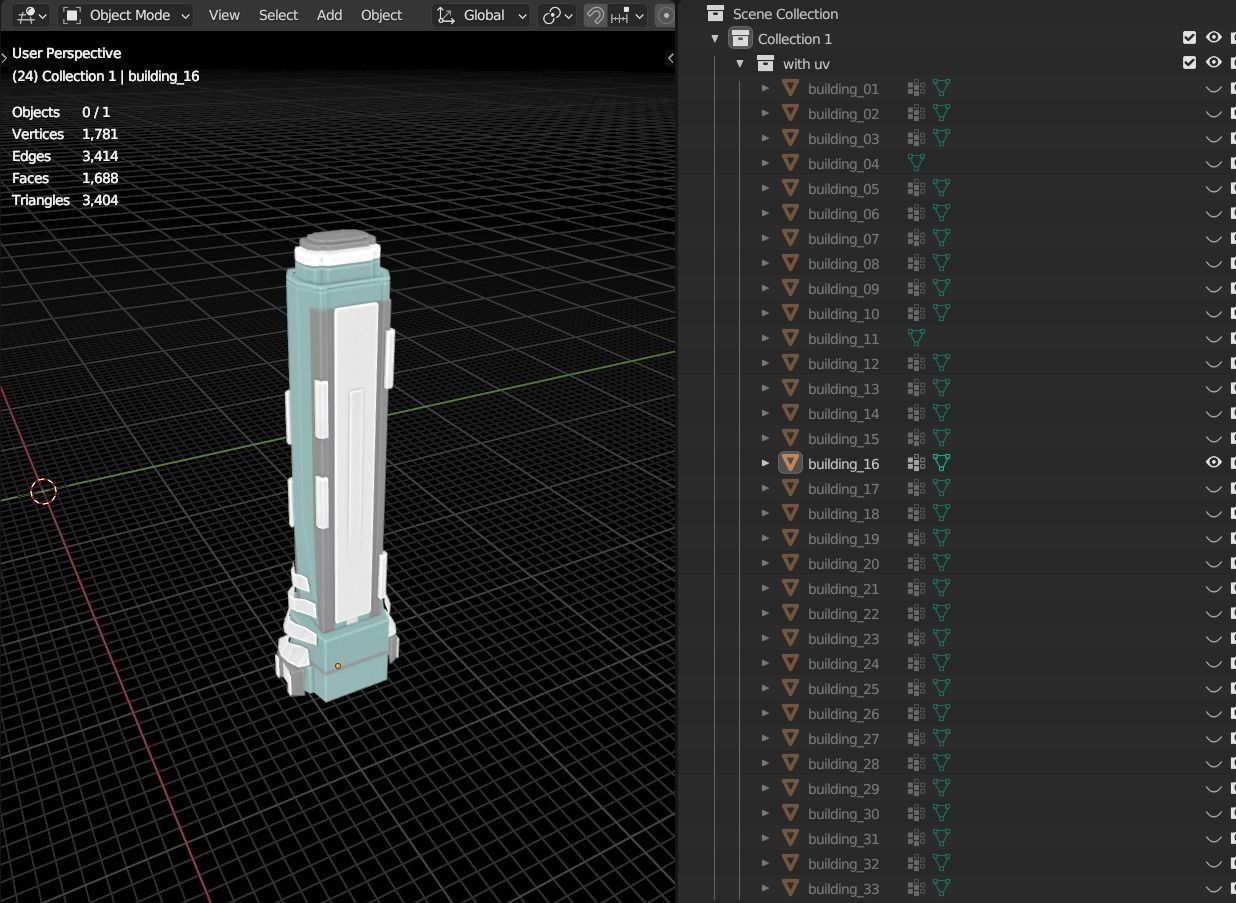This screenshot has width=1236, height=903.
Task: Show building_20 via its closed-eye toggle
Action: tap(1213, 564)
